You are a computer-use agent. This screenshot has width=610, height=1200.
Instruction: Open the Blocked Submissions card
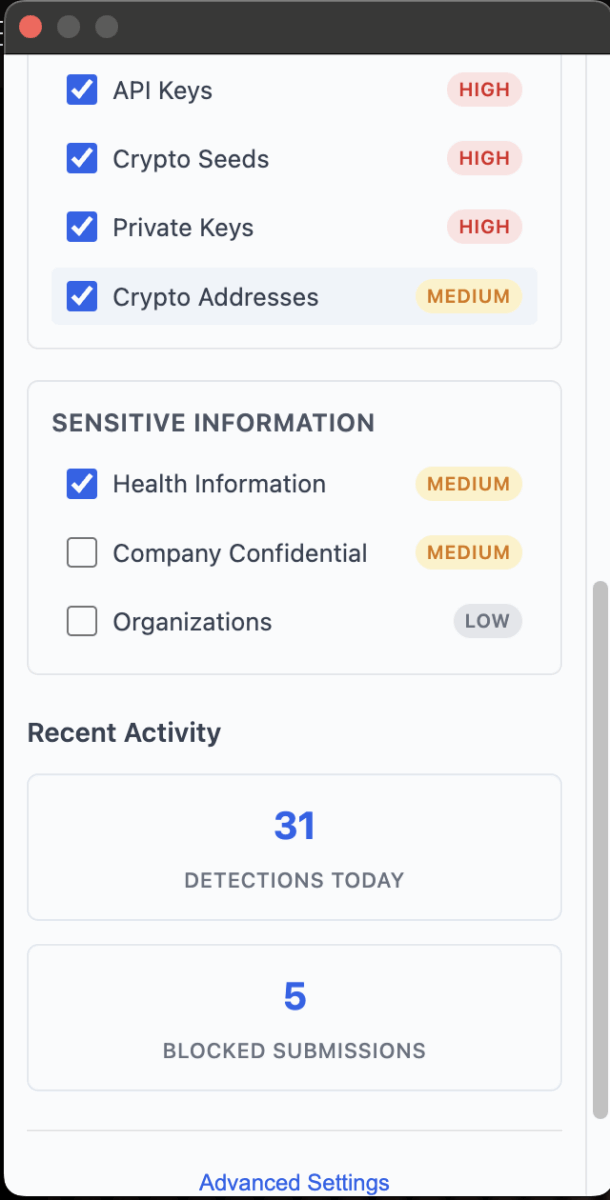point(294,1018)
